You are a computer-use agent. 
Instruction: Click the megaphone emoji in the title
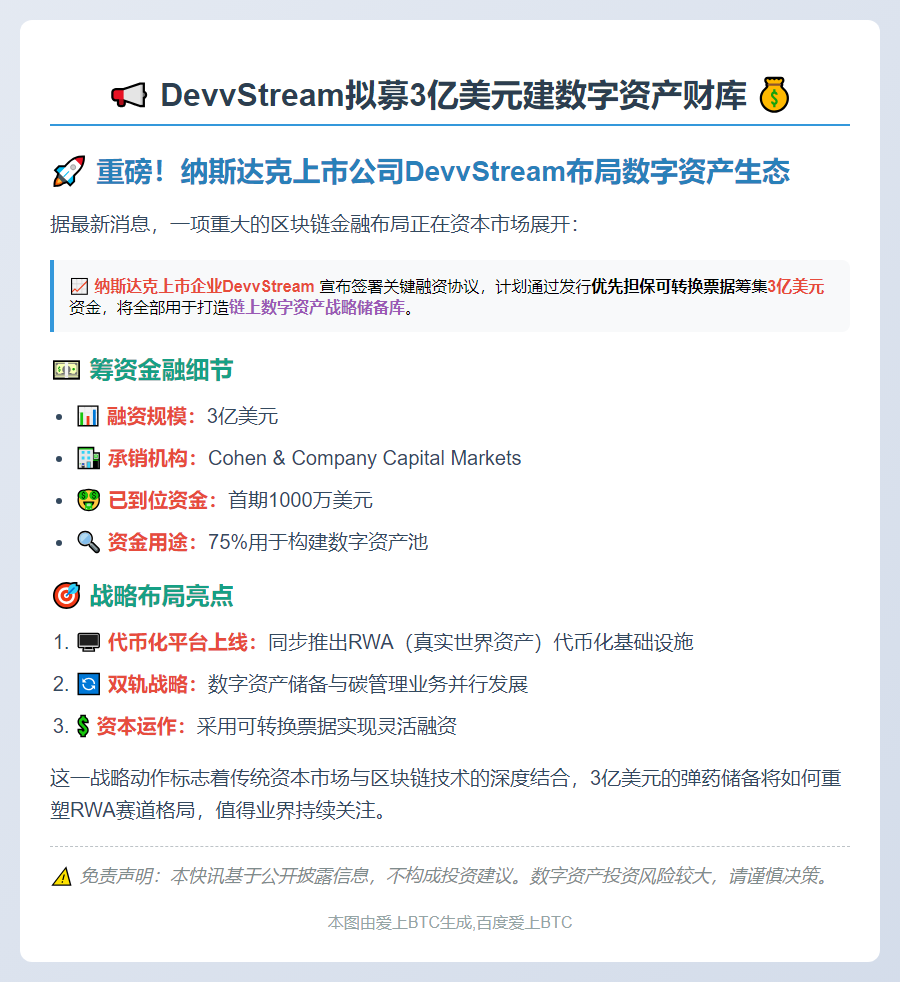coord(129,95)
